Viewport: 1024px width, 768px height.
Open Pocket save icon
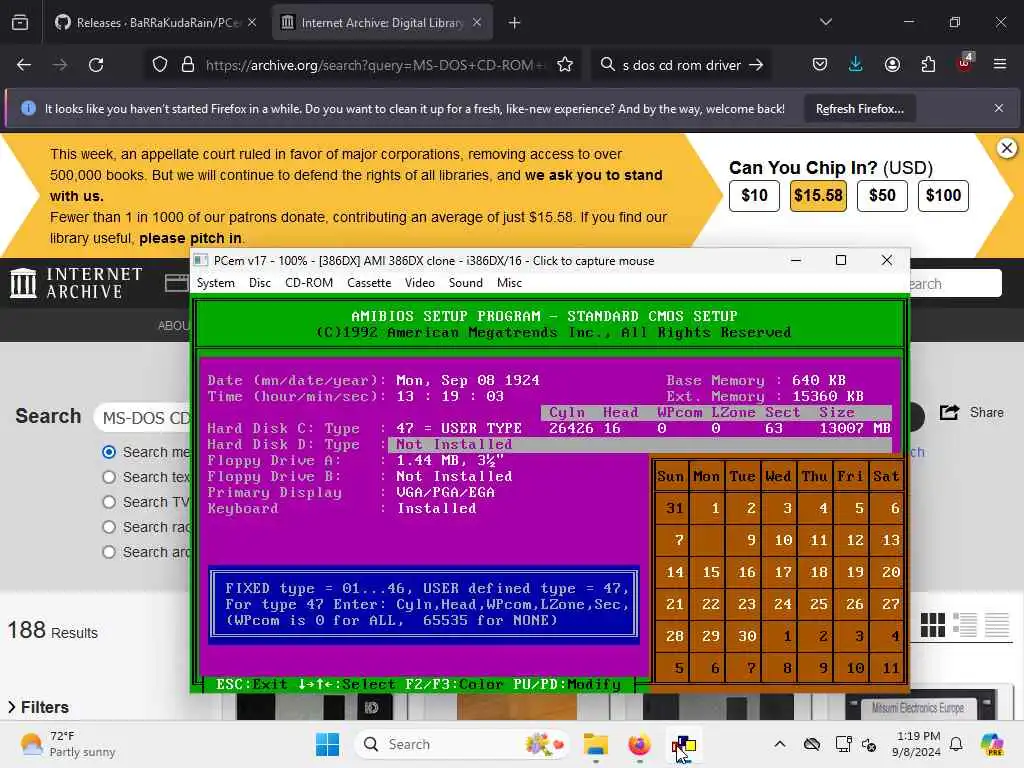click(820, 65)
